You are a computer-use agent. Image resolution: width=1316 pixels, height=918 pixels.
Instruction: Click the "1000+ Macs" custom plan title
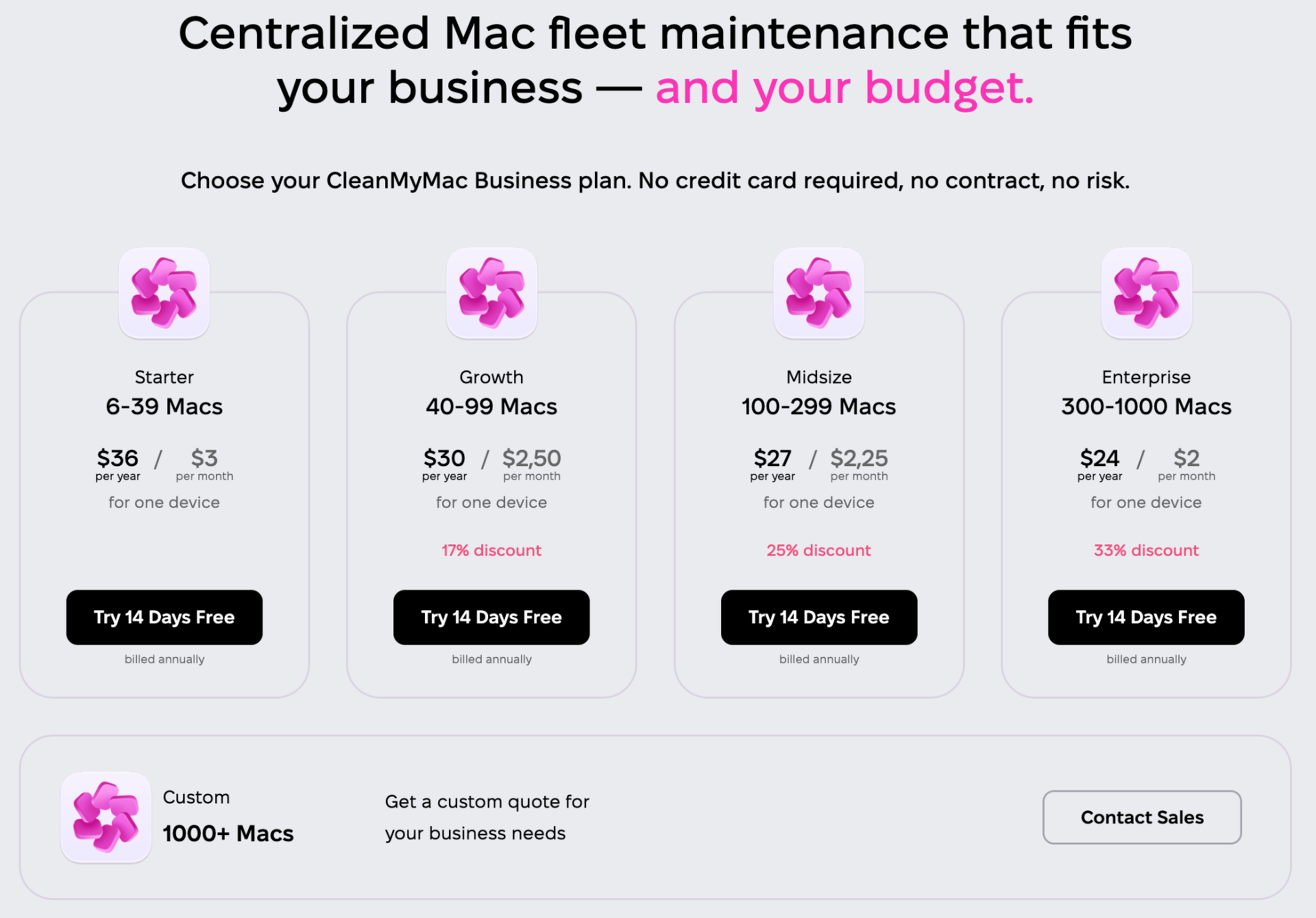tap(228, 834)
